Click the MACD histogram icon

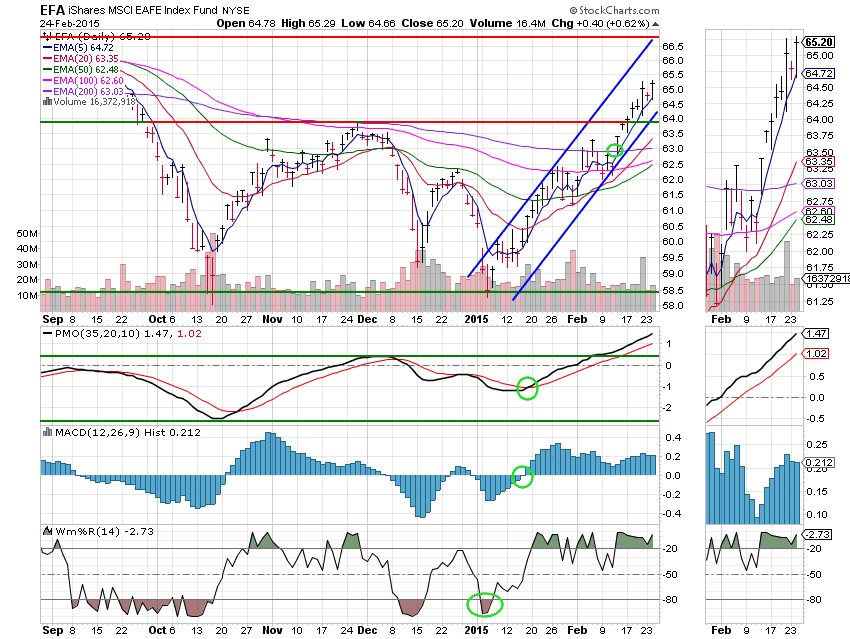click(47, 433)
